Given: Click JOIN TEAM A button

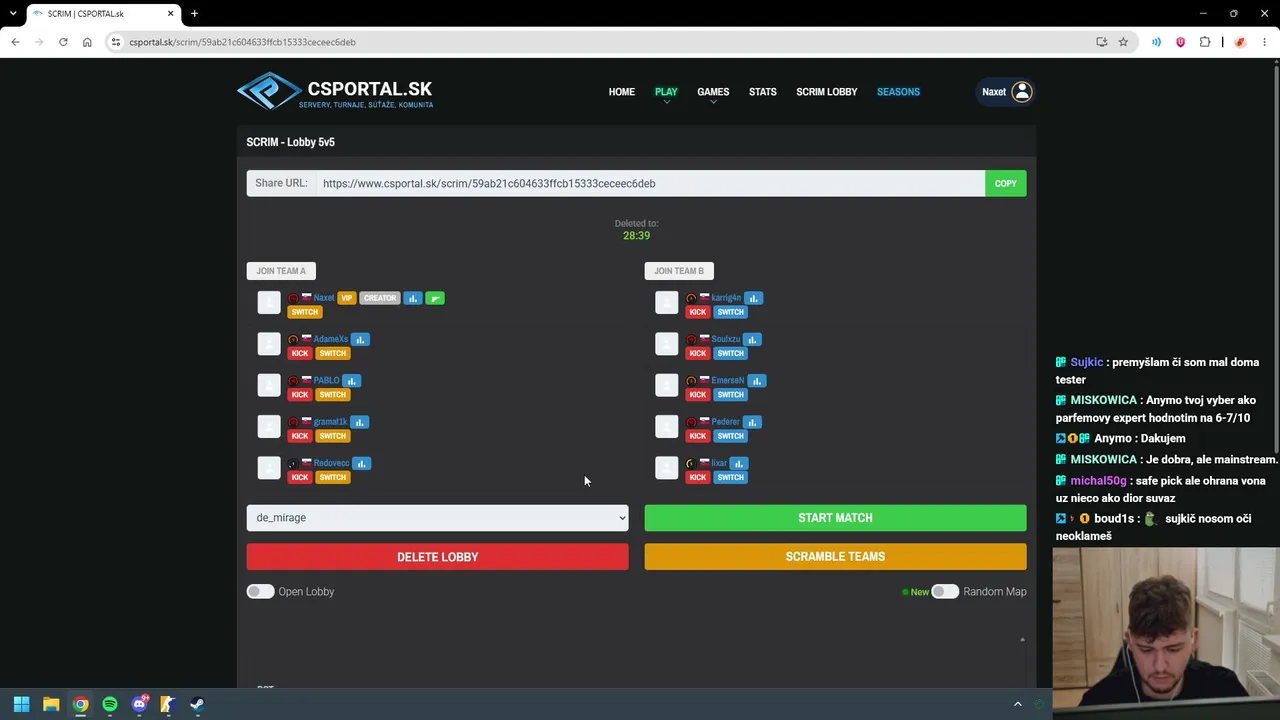Looking at the screenshot, I should 281,271.
